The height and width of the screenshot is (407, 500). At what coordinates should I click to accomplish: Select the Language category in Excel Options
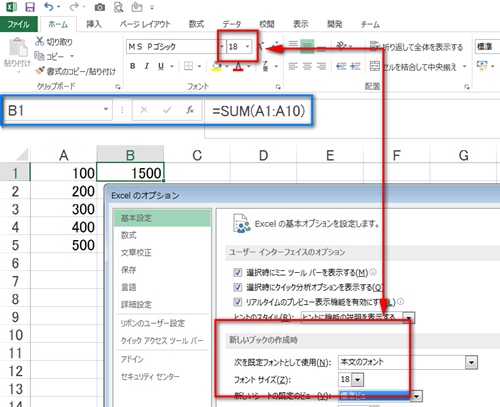162,287
